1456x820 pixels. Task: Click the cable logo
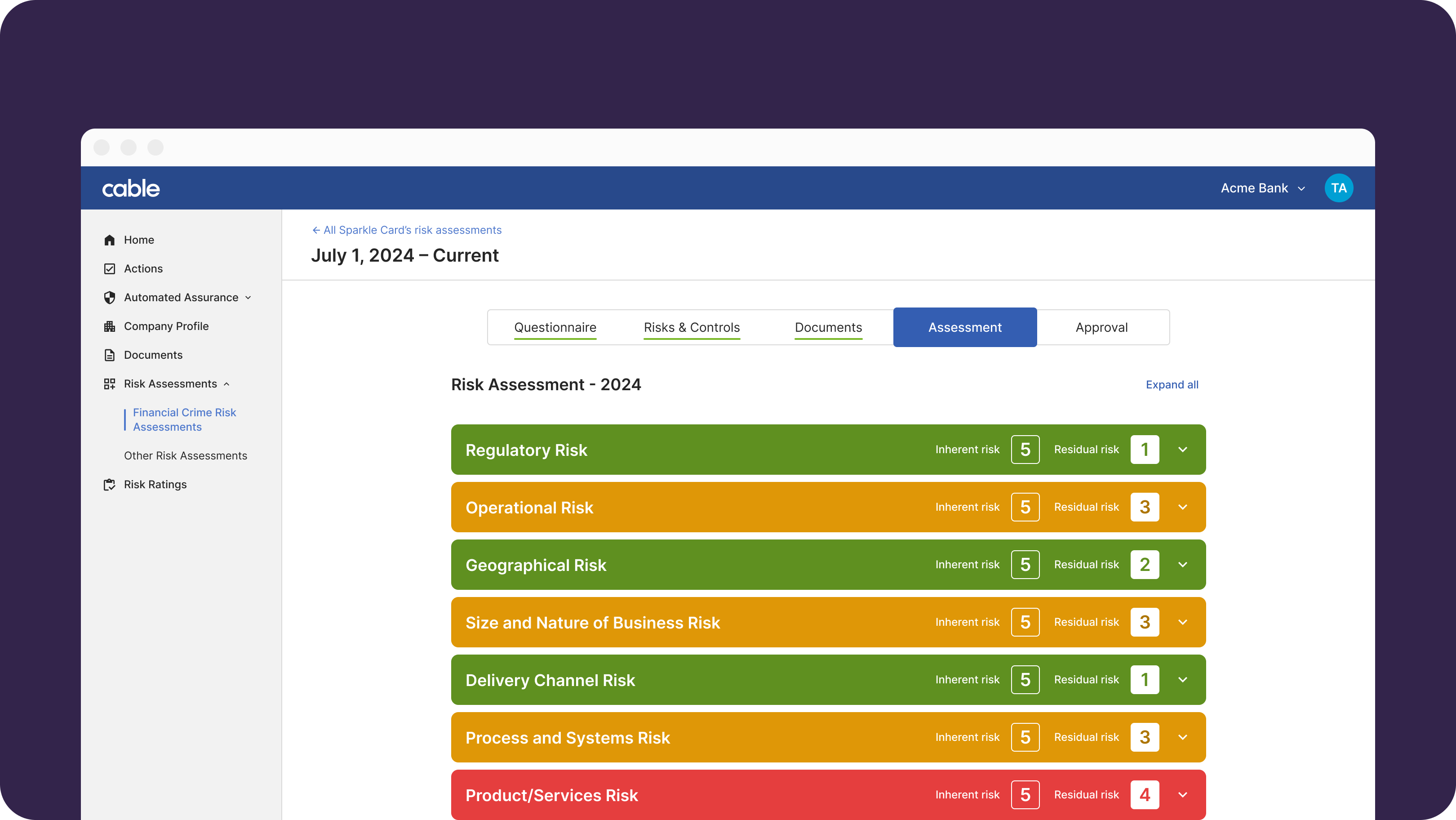[131, 188]
